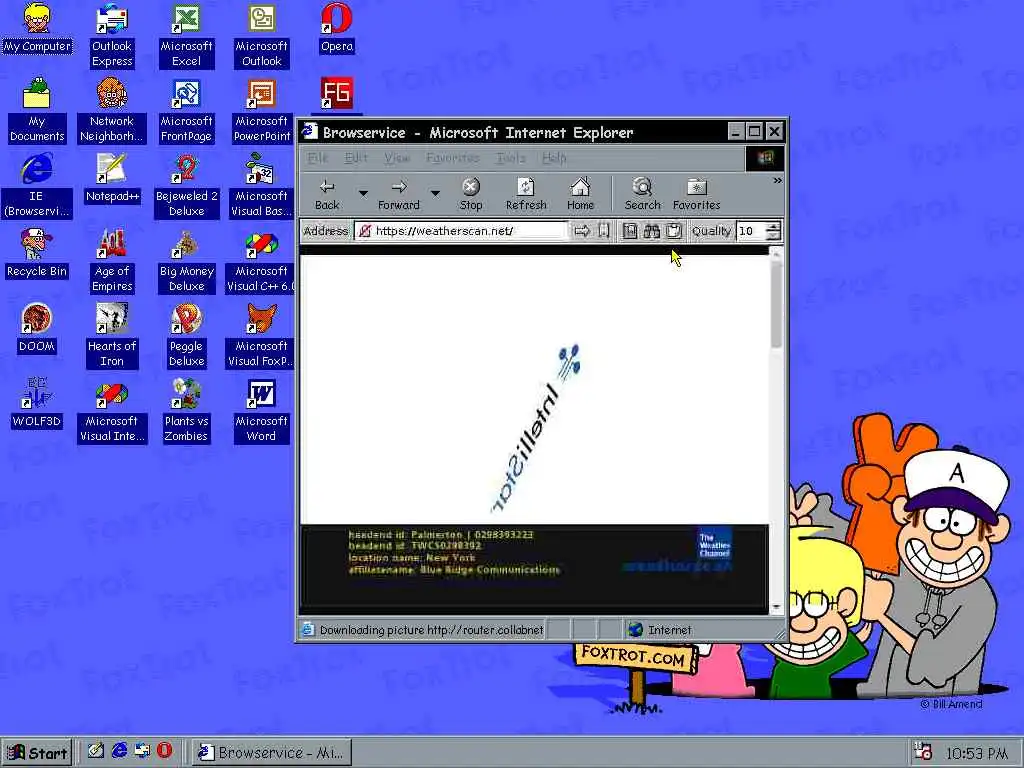Select the Microsoft Visual C++ 6.0 shortcut
This screenshot has width=1024, height=768.
pos(261,261)
